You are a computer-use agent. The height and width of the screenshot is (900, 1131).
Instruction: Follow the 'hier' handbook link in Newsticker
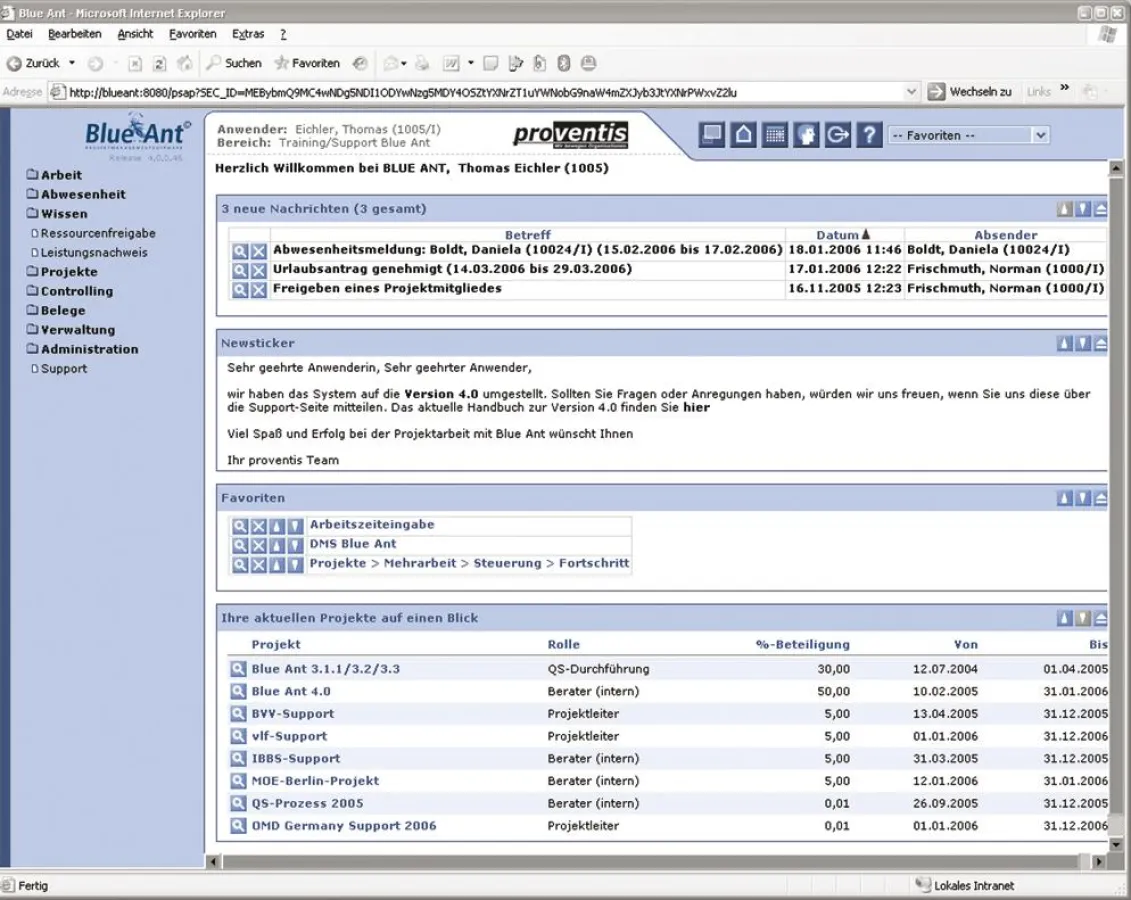(696, 408)
